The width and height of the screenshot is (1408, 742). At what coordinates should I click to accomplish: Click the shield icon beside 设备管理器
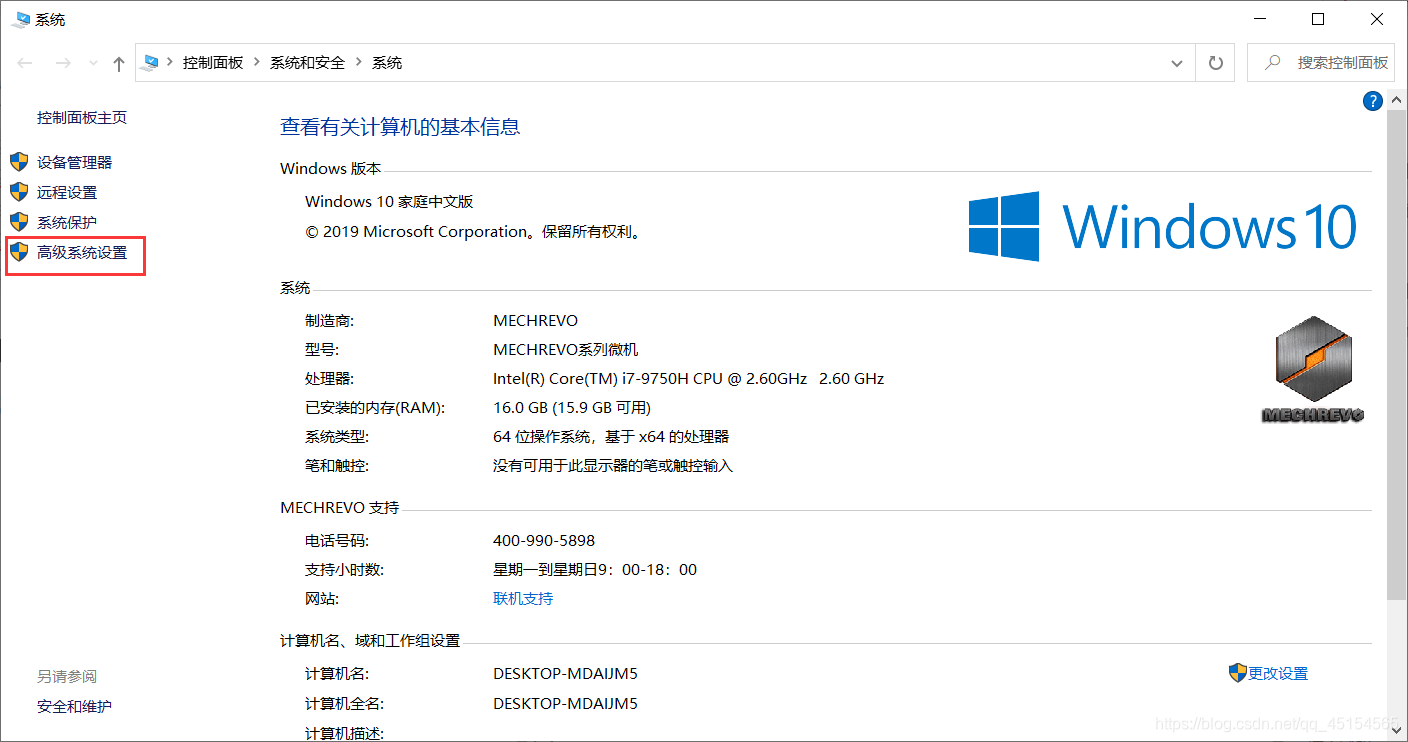(19, 162)
